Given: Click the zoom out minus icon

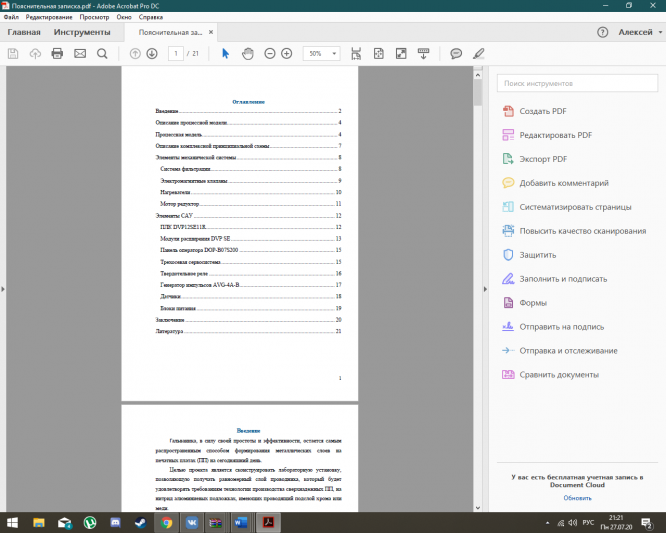Looking at the screenshot, I should 270,53.
